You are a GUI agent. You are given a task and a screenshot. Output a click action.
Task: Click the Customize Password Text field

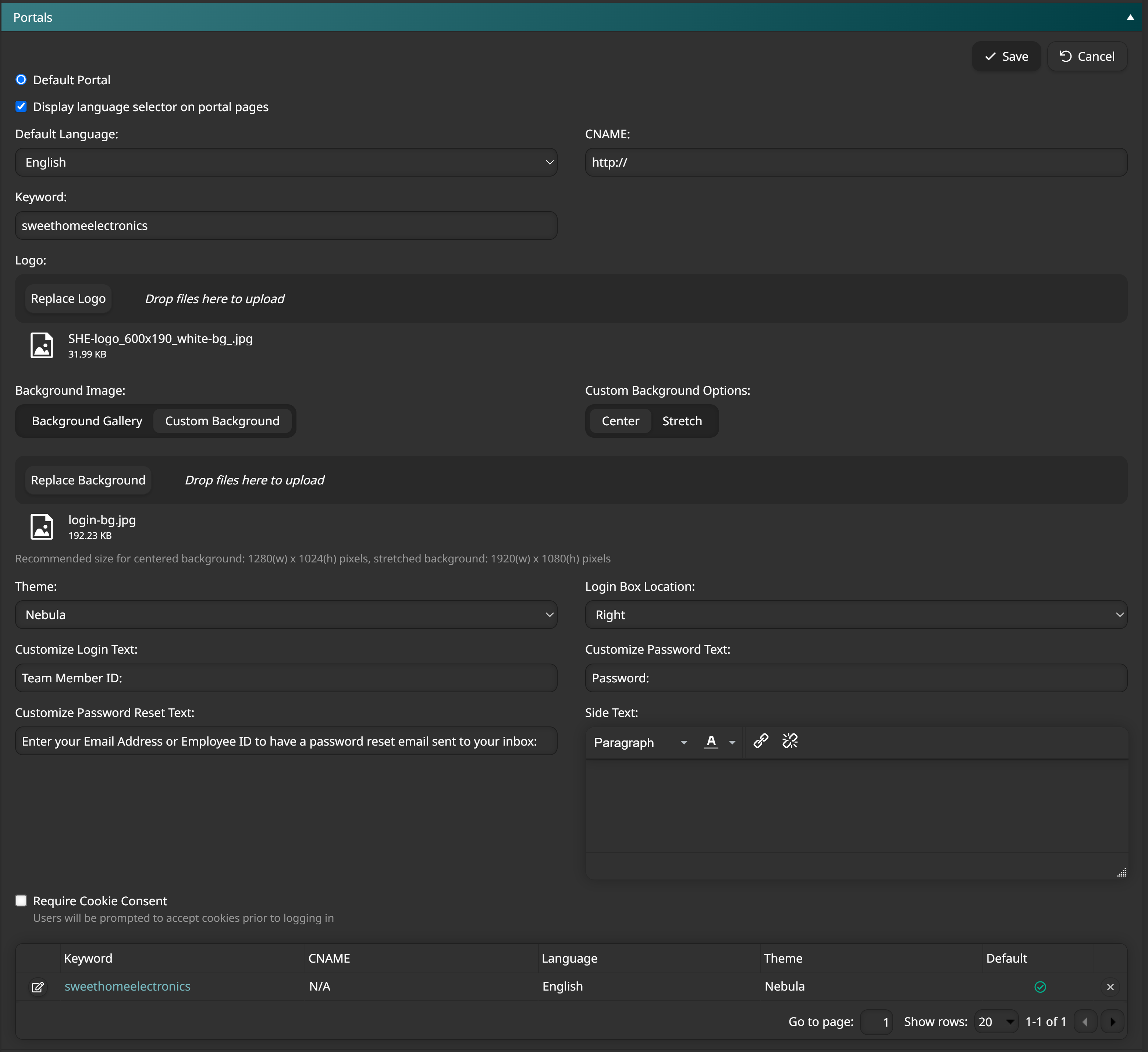pos(856,678)
